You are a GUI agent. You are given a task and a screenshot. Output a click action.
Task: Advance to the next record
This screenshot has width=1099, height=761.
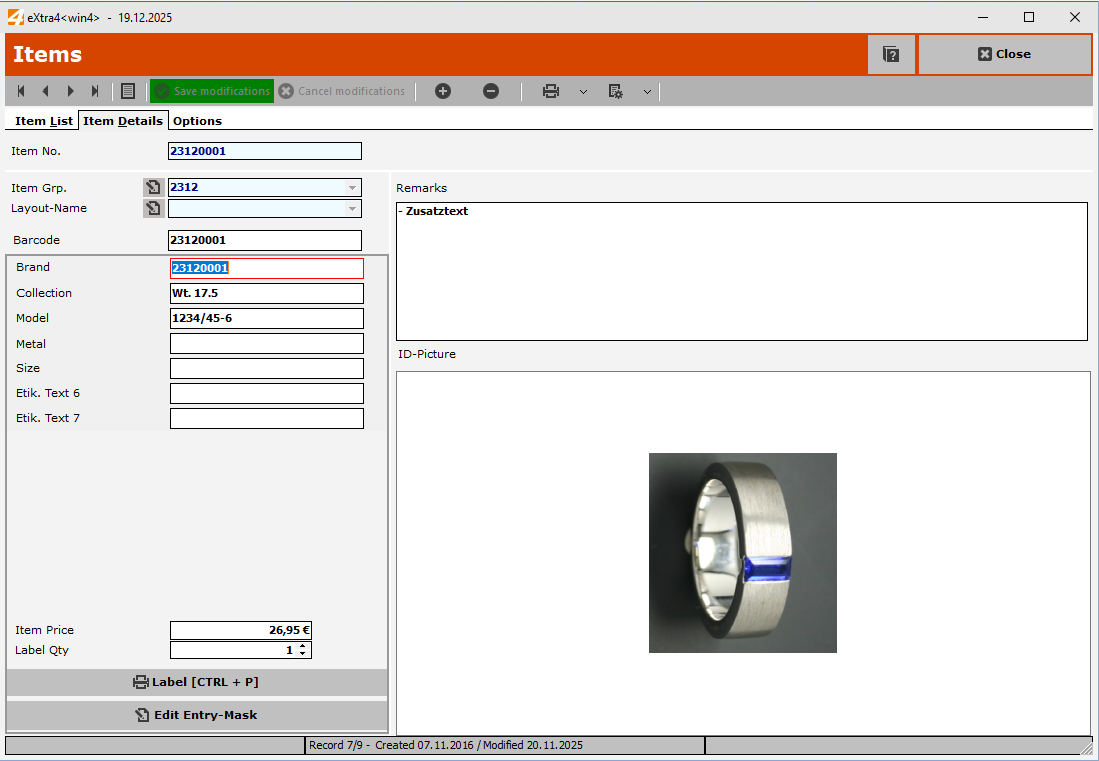point(71,91)
